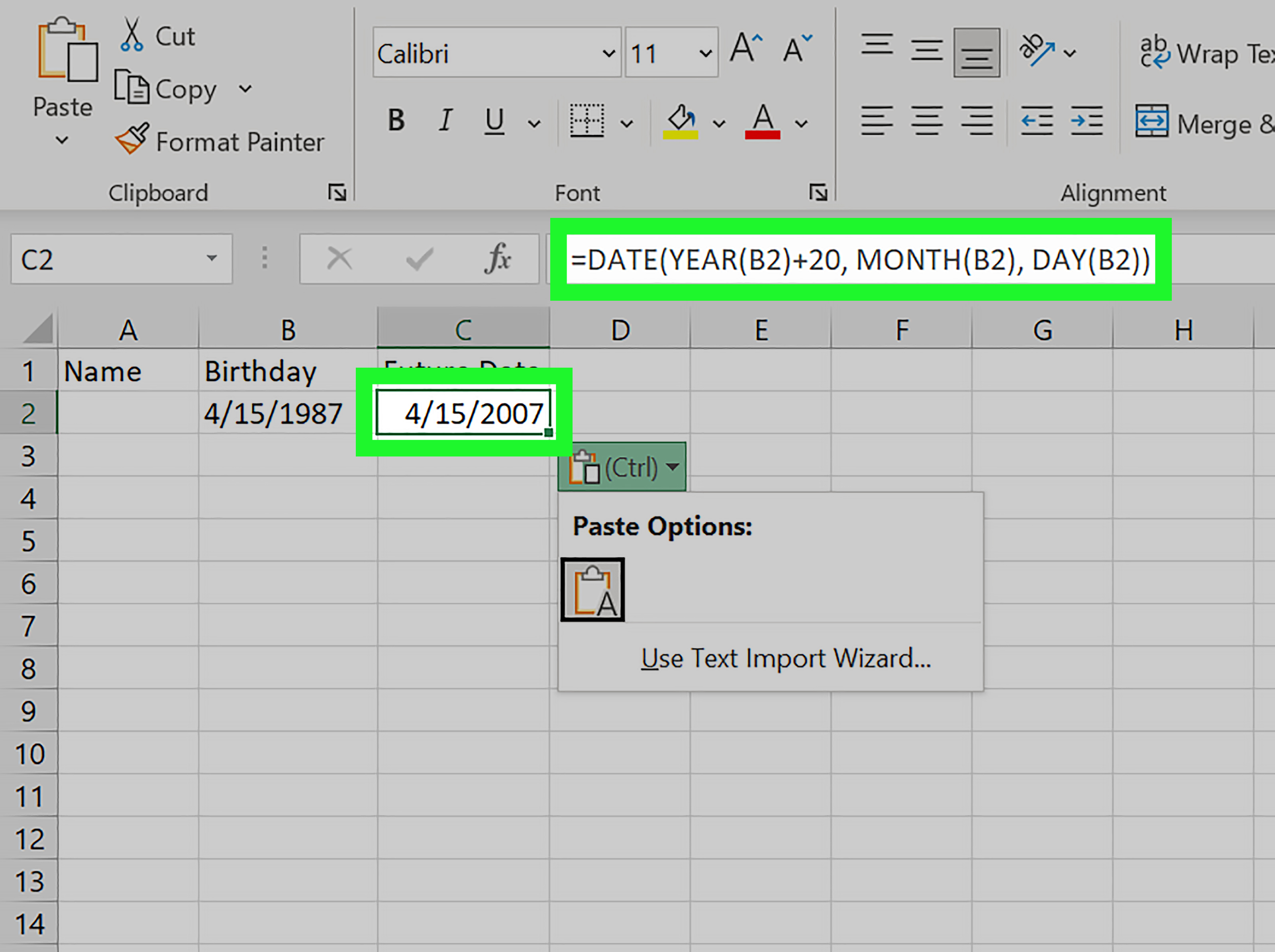Click the Wrap Text button
This screenshot has width=1275, height=952.
point(1206,54)
